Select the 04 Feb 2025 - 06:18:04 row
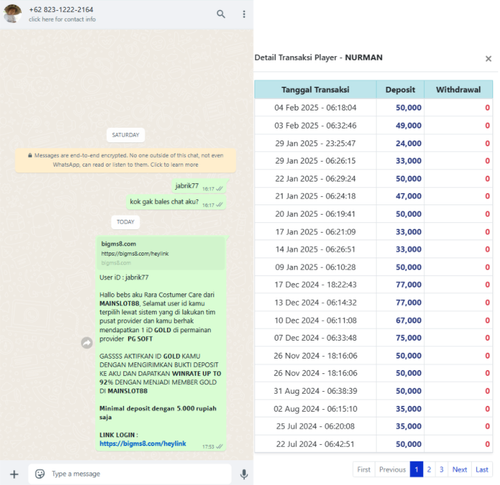Screen dimensions: 500x485 [373, 107]
